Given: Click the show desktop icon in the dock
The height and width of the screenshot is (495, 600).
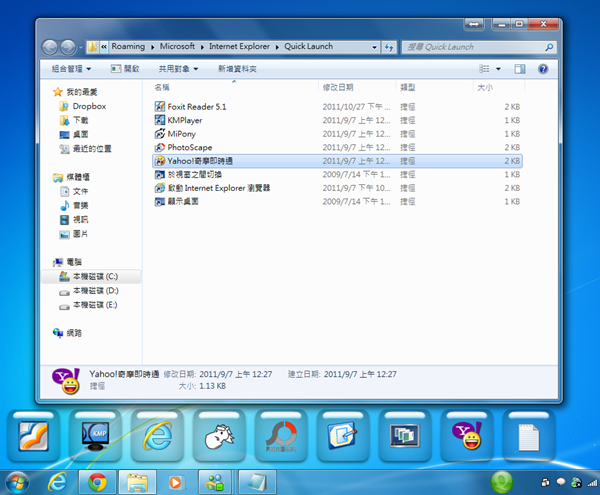Looking at the screenshot, I should 342,436.
